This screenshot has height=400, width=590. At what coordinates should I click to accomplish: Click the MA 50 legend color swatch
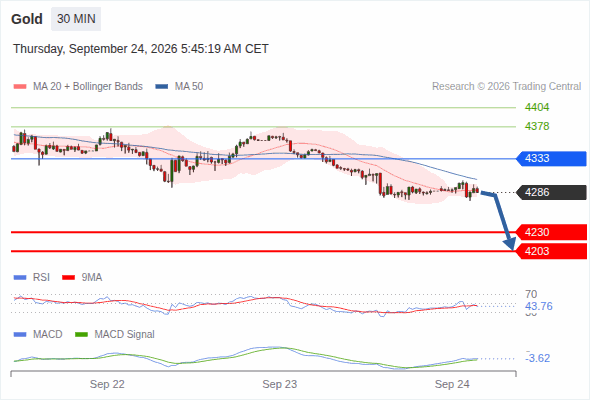(162, 87)
